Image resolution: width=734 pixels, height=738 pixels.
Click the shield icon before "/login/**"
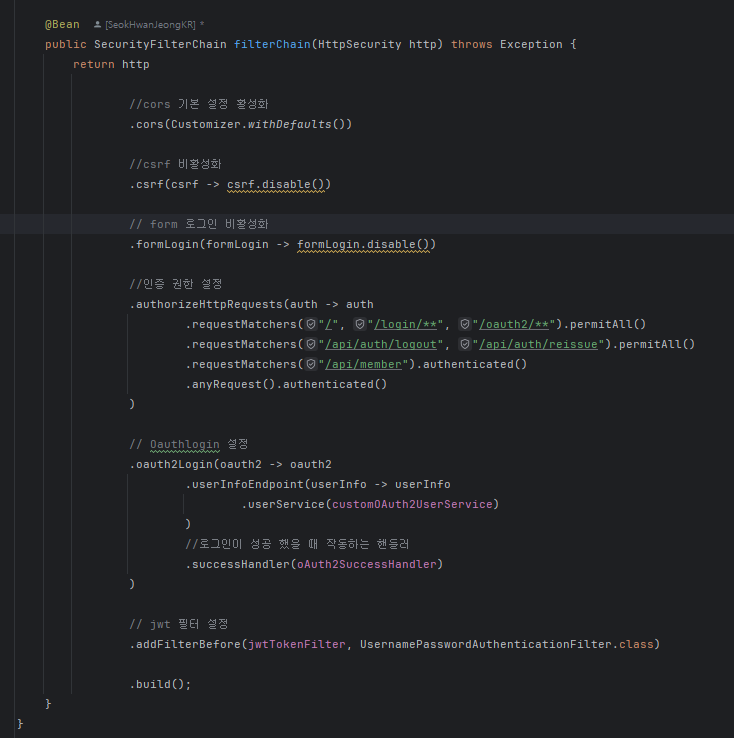[x=360, y=324]
